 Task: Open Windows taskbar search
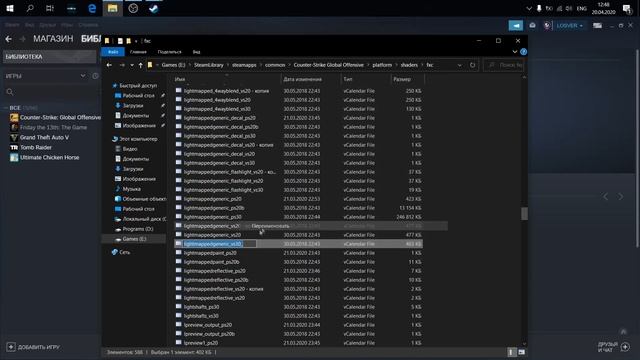30,8
